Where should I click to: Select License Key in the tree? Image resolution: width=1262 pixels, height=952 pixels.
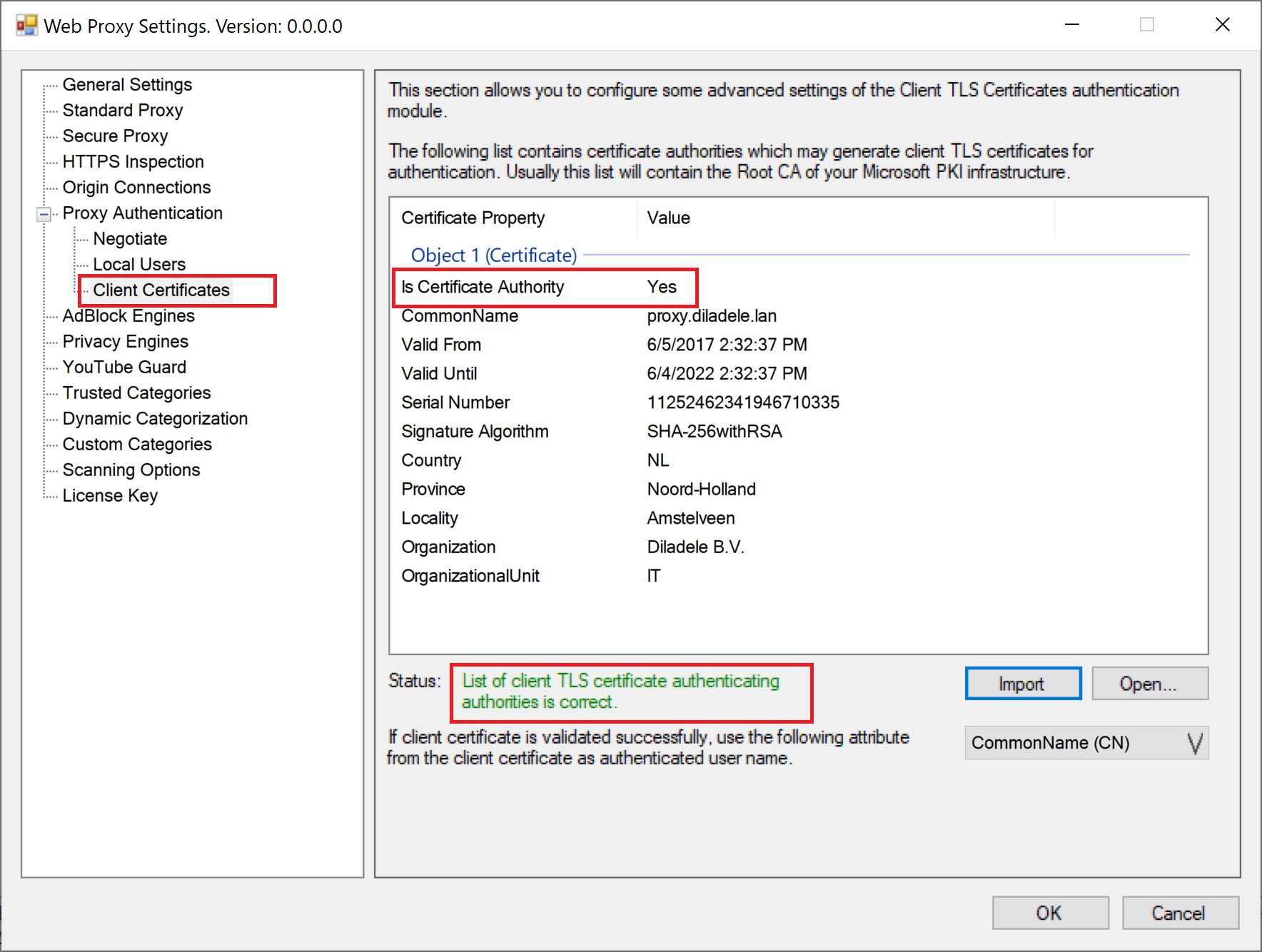(110, 496)
